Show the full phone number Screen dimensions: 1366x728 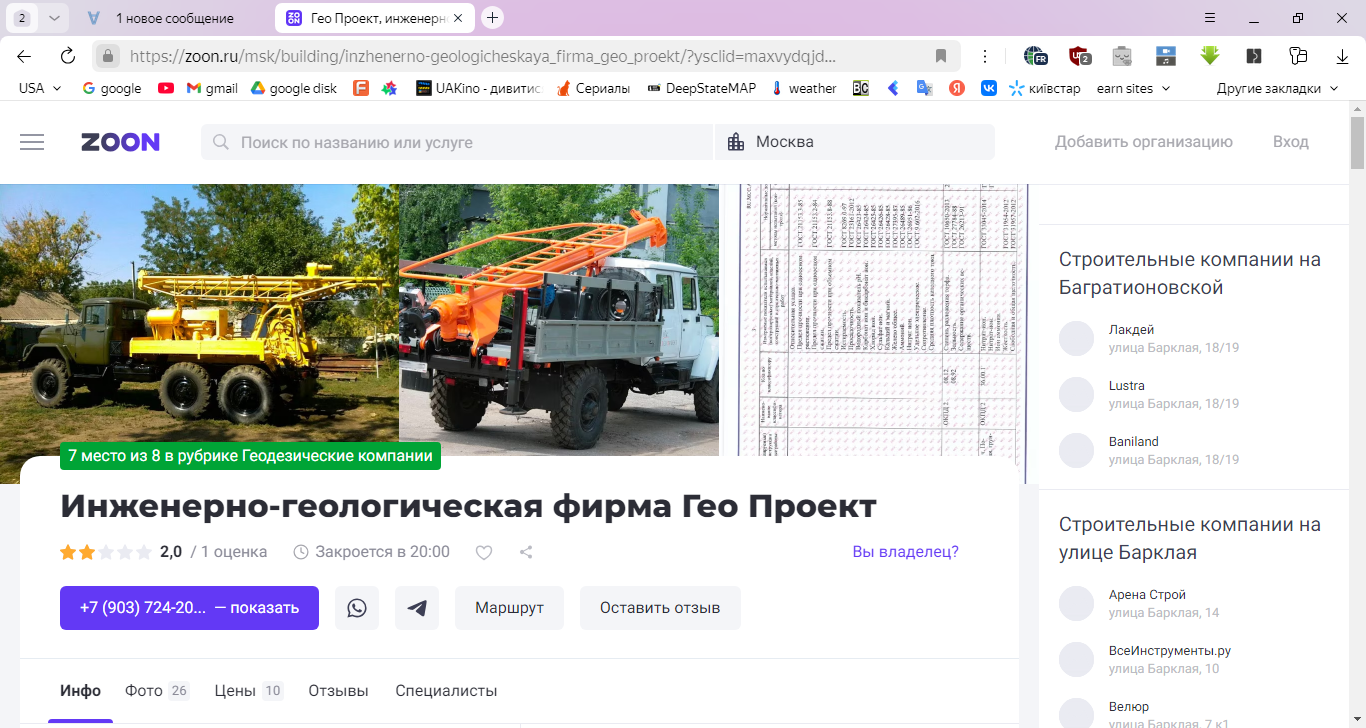pos(189,608)
